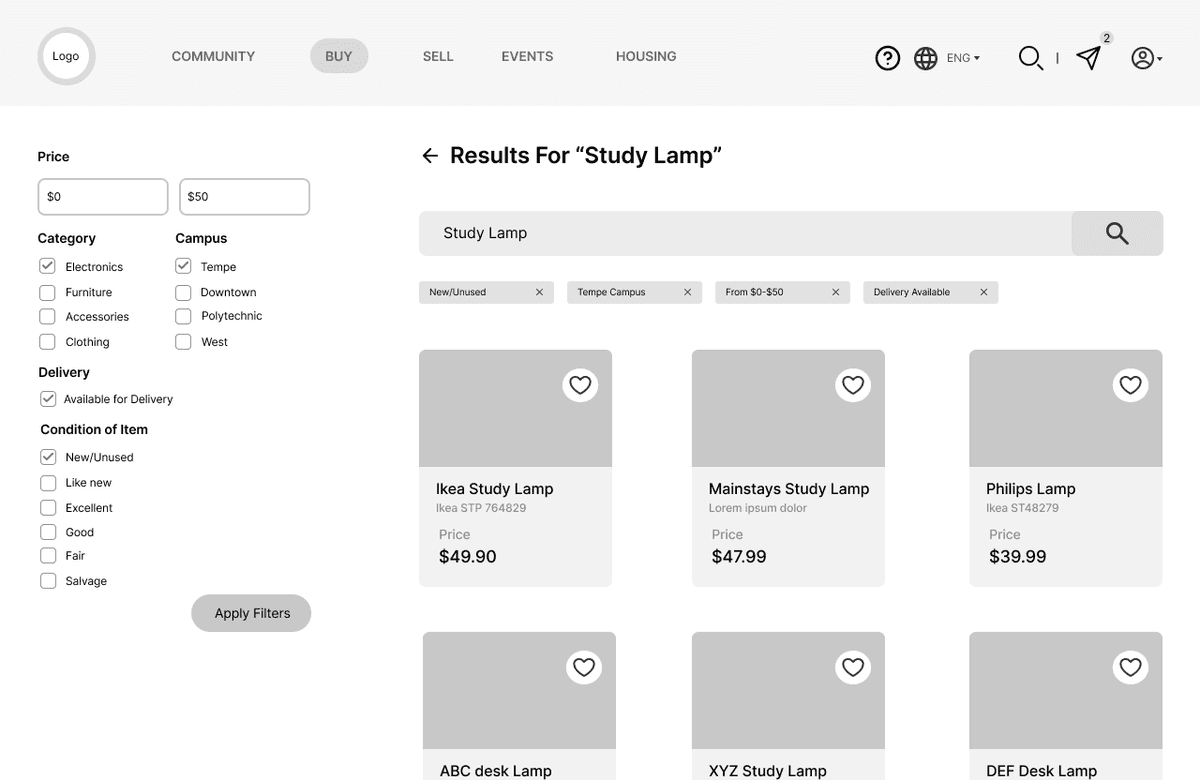Click the globe language icon

(x=926, y=58)
